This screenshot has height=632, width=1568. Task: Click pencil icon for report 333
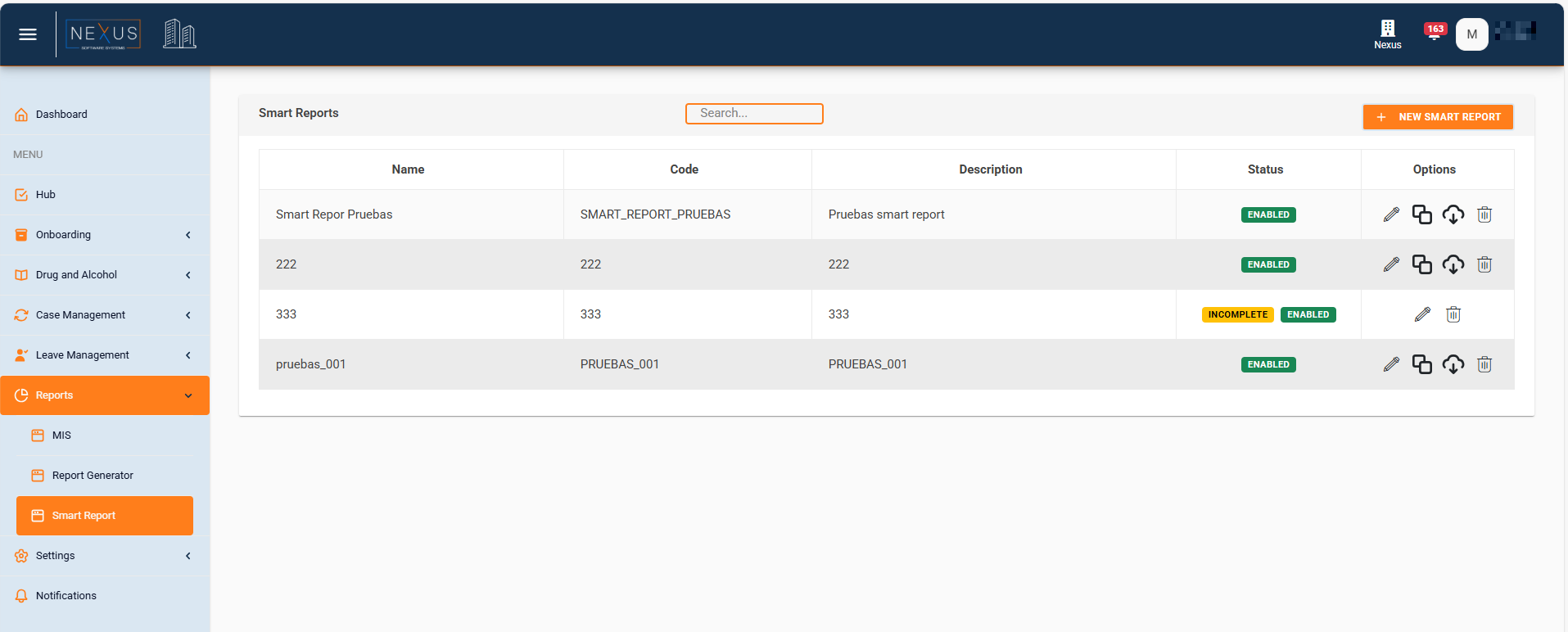coord(1422,314)
